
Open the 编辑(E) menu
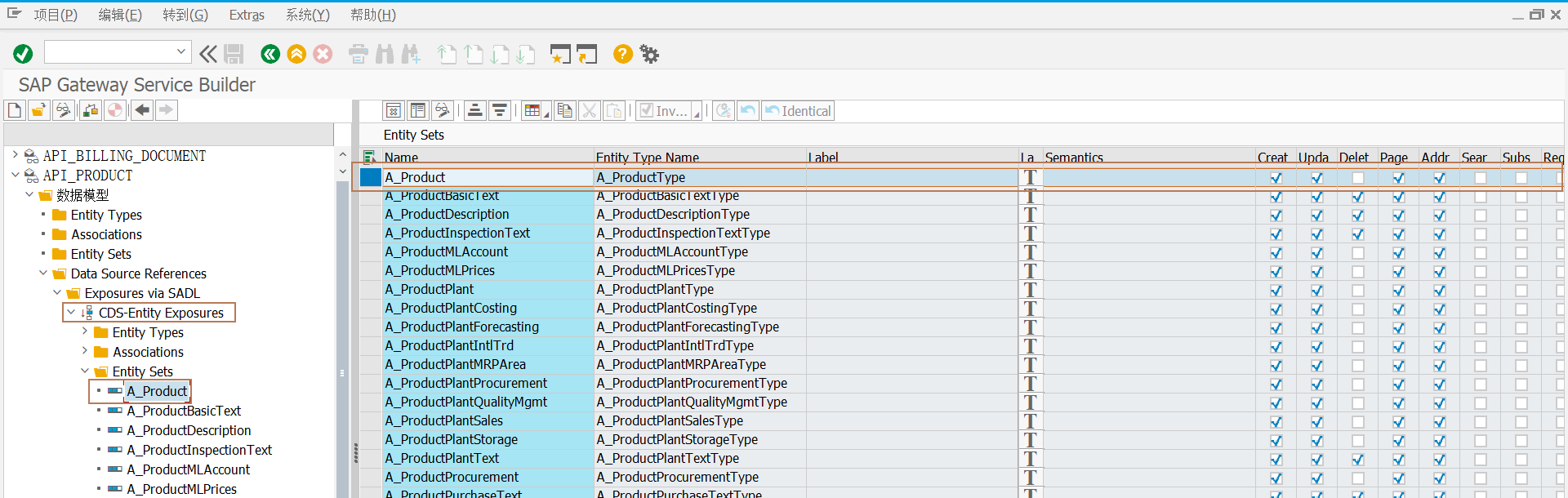(120, 15)
